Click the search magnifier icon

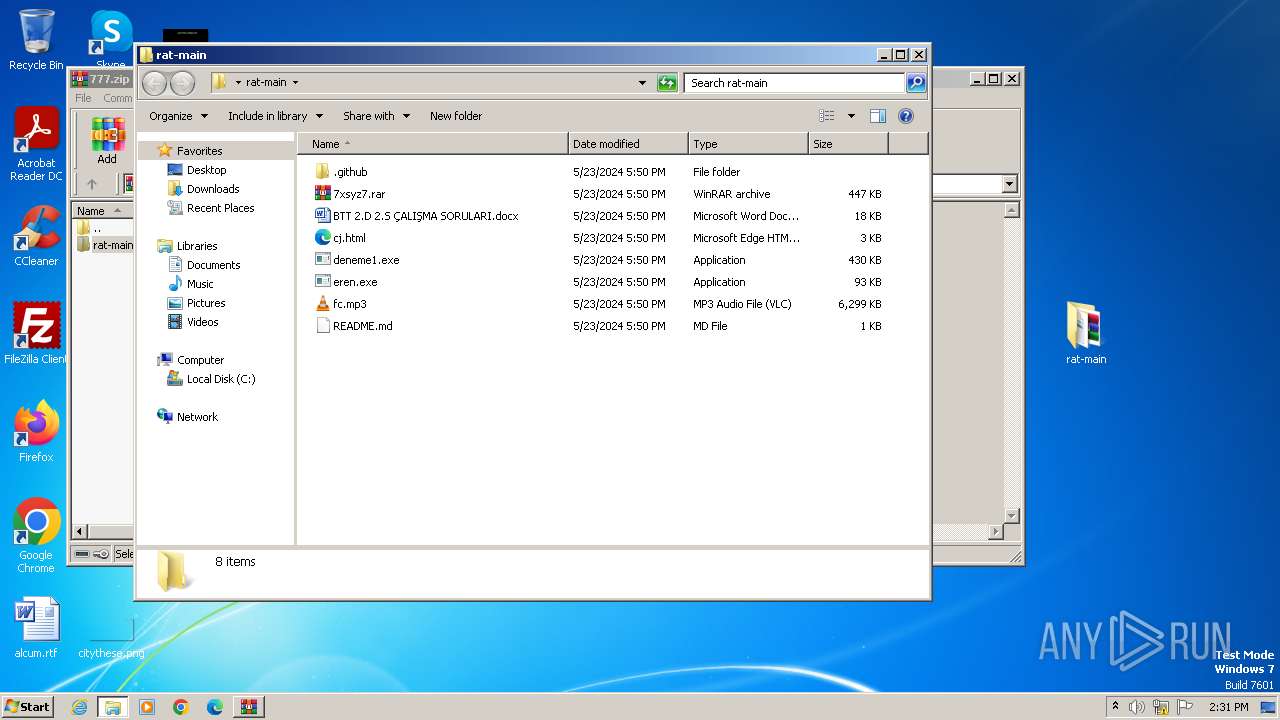tap(915, 83)
